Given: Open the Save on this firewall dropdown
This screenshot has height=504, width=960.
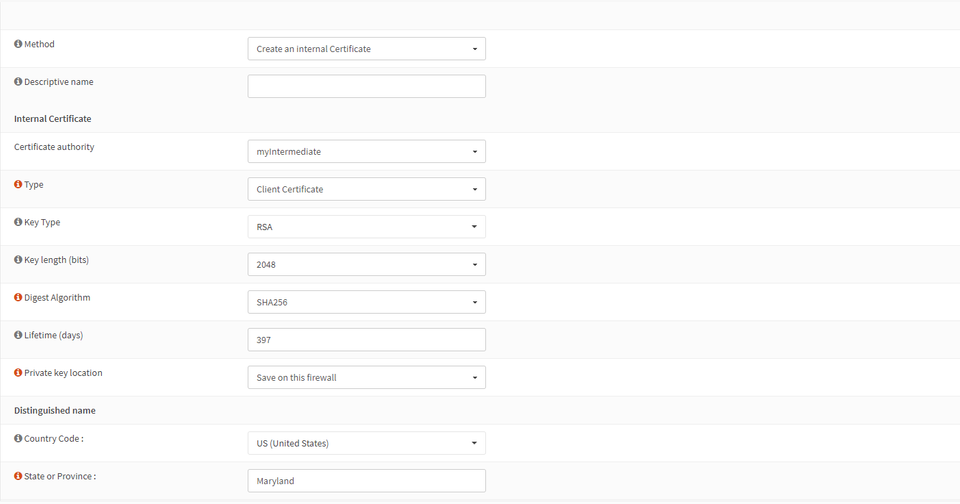Looking at the screenshot, I should [x=366, y=377].
